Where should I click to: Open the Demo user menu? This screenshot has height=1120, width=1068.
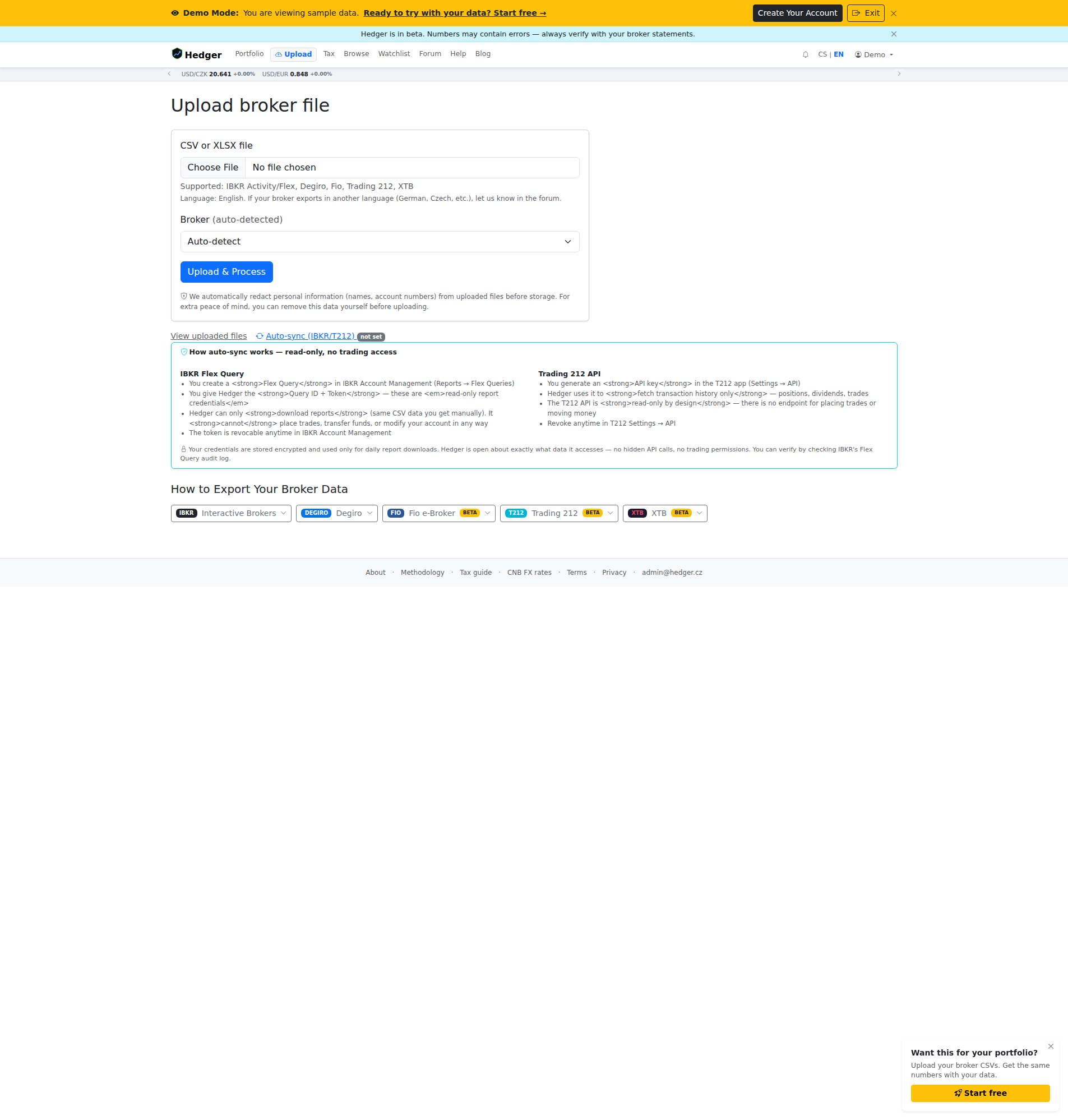(x=874, y=54)
